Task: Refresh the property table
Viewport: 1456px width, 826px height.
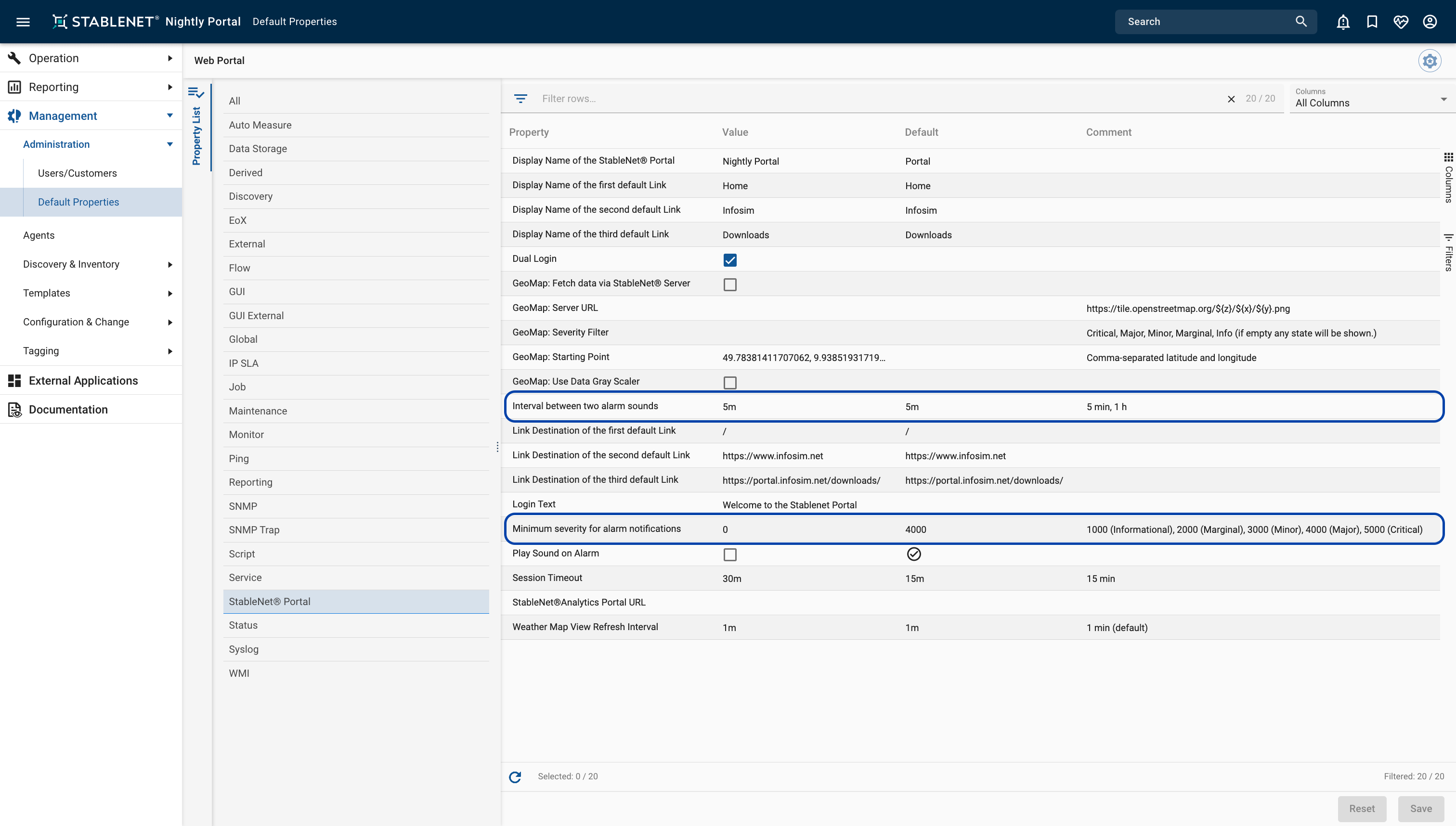Action: tap(515, 776)
